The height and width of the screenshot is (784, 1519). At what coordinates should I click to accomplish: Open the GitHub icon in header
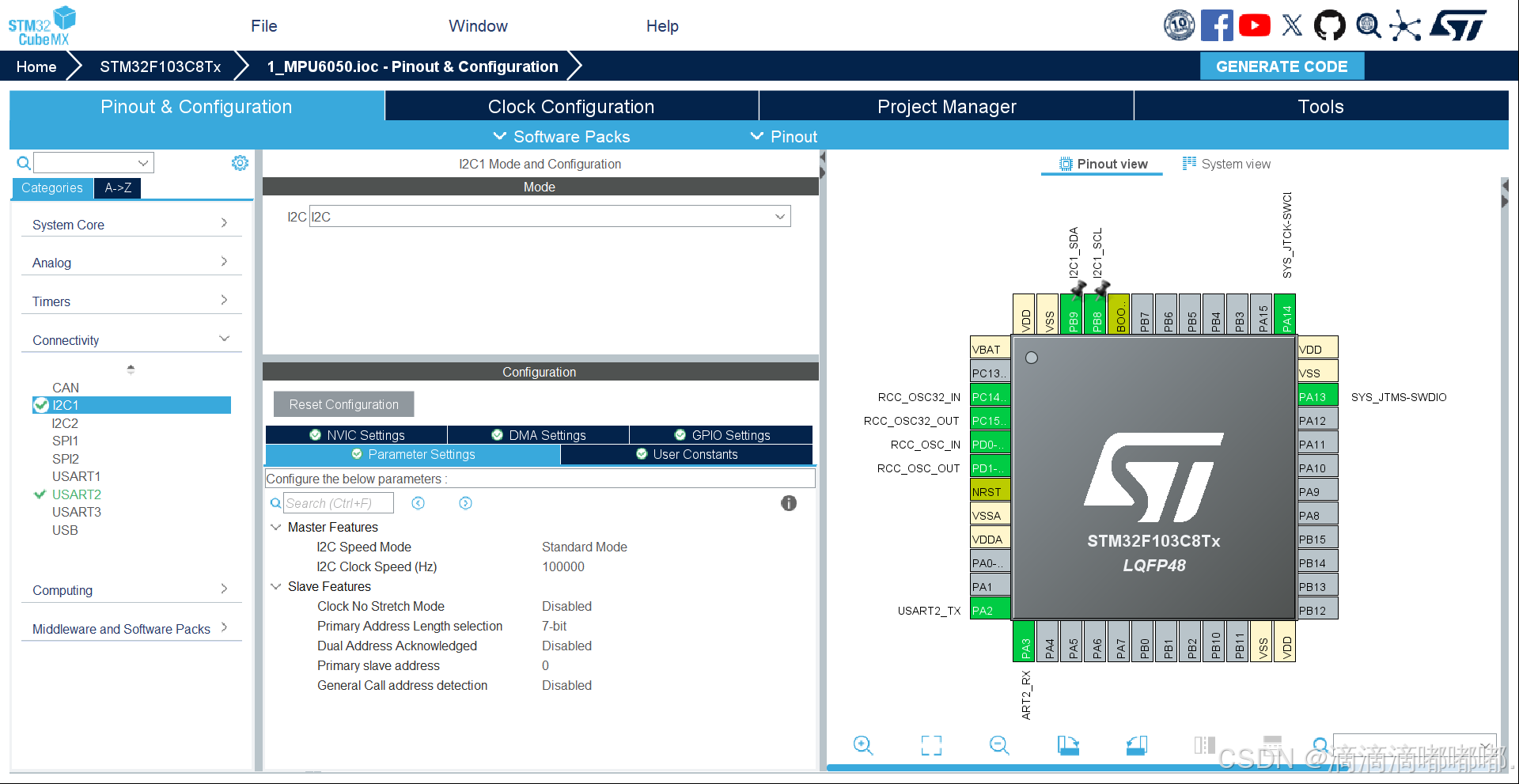coord(1329,25)
